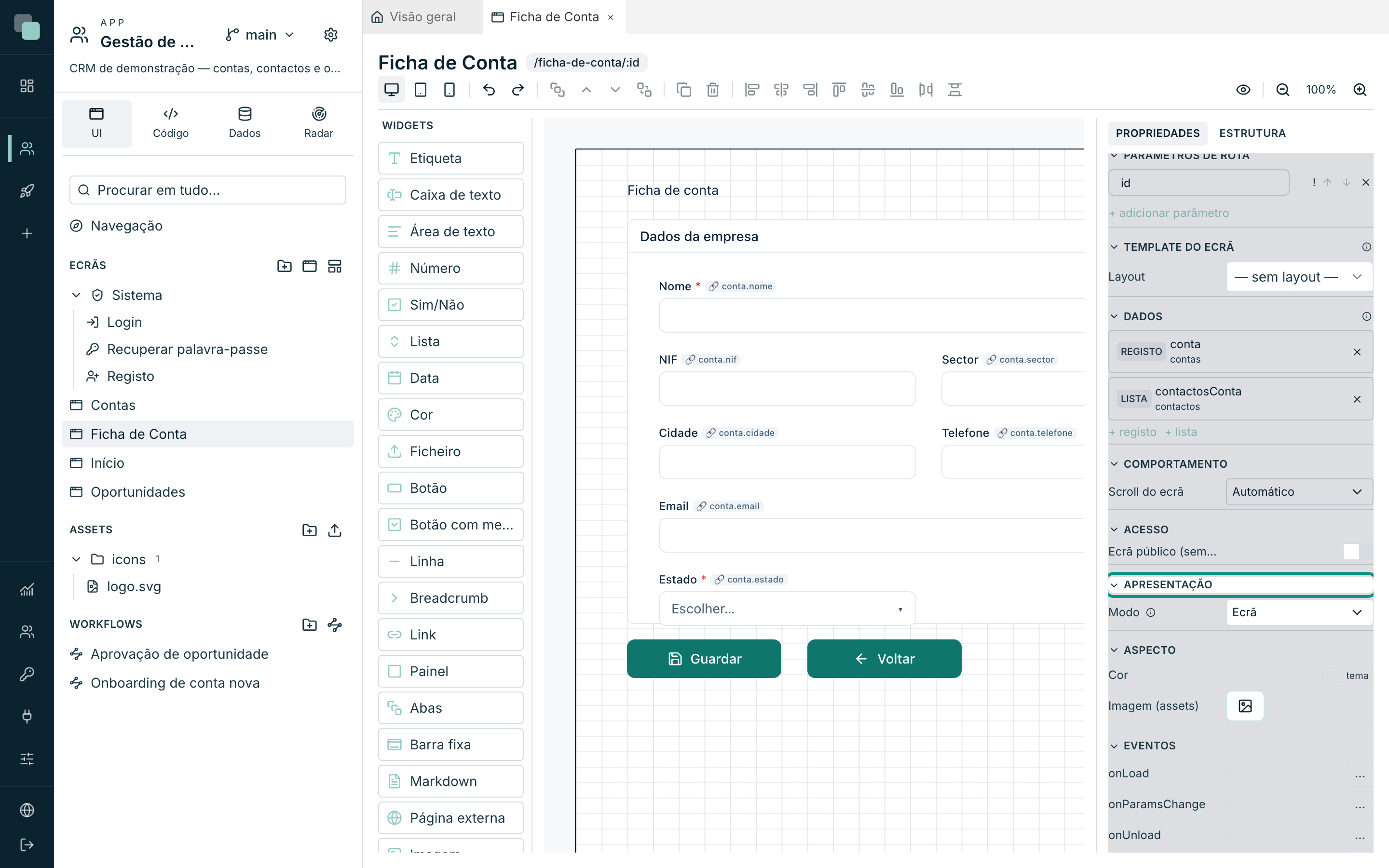Click the + registo link
The width and height of the screenshot is (1389, 868).
[1132, 432]
